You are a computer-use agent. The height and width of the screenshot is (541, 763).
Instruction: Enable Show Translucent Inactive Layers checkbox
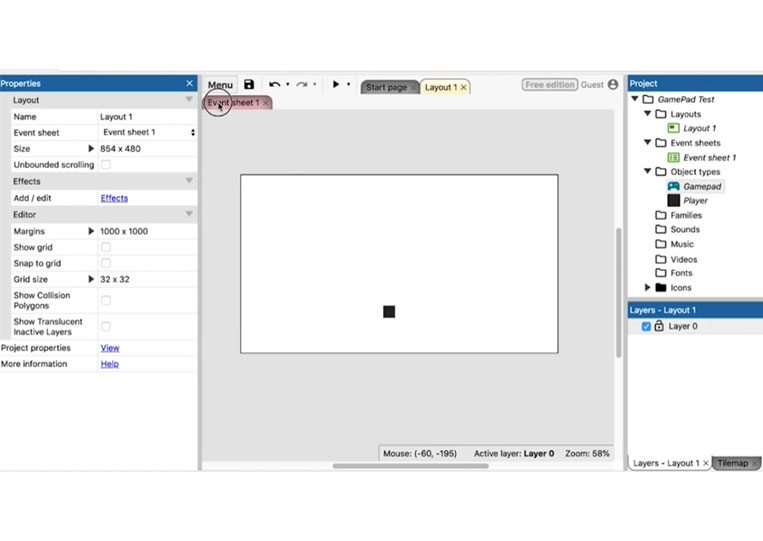(106, 326)
